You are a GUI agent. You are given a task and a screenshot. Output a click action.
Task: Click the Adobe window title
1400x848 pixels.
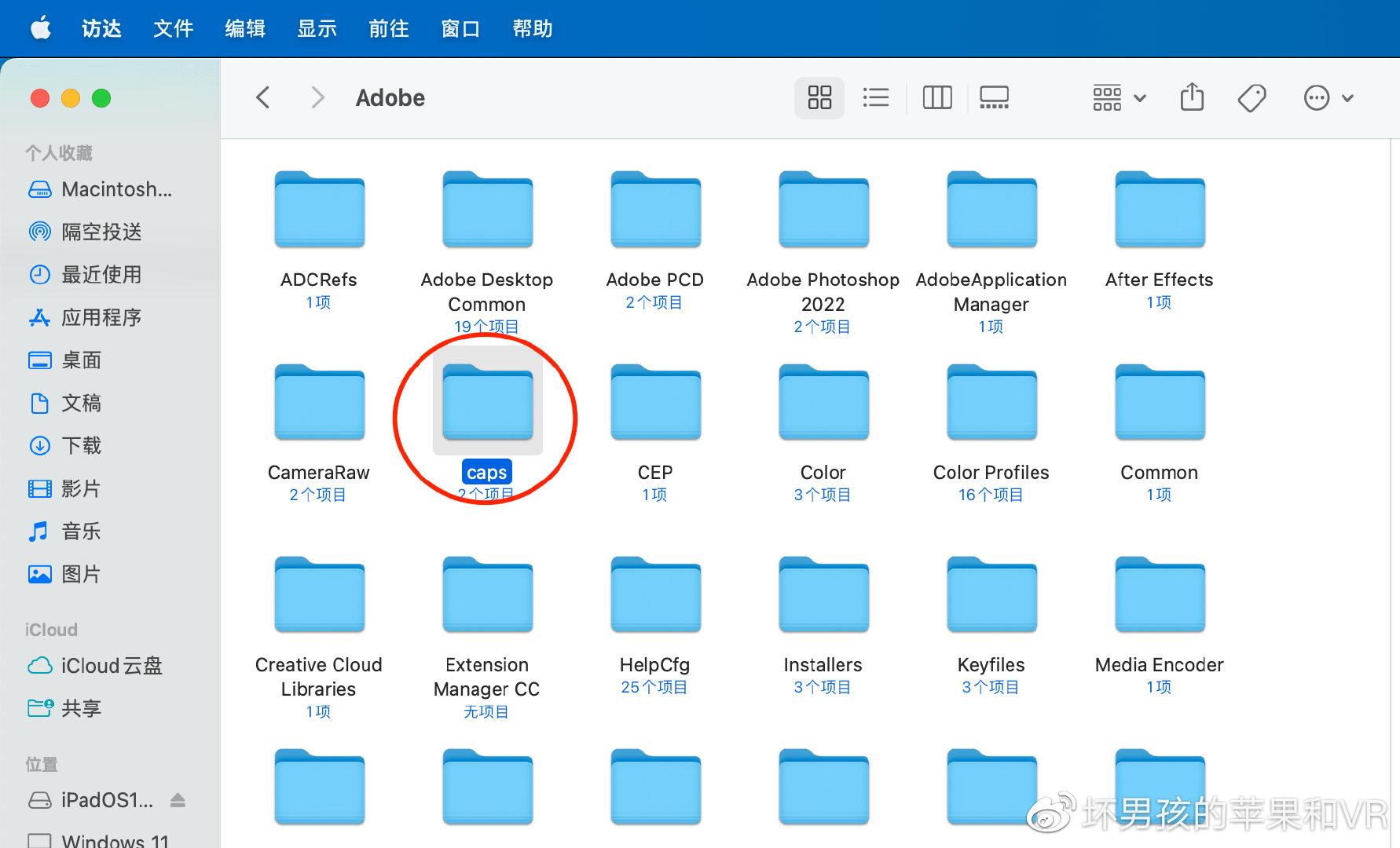(x=390, y=98)
